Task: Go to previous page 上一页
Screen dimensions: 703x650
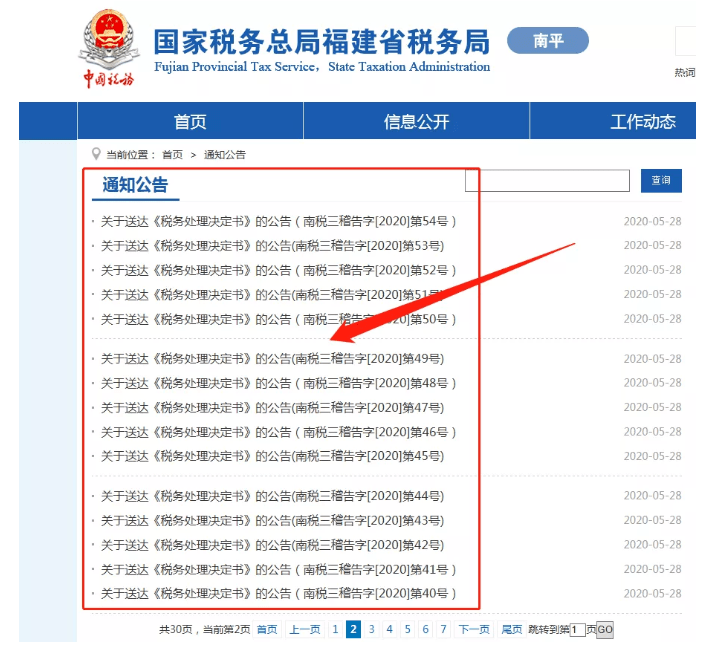Action: pyautogui.click(x=305, y=629)
